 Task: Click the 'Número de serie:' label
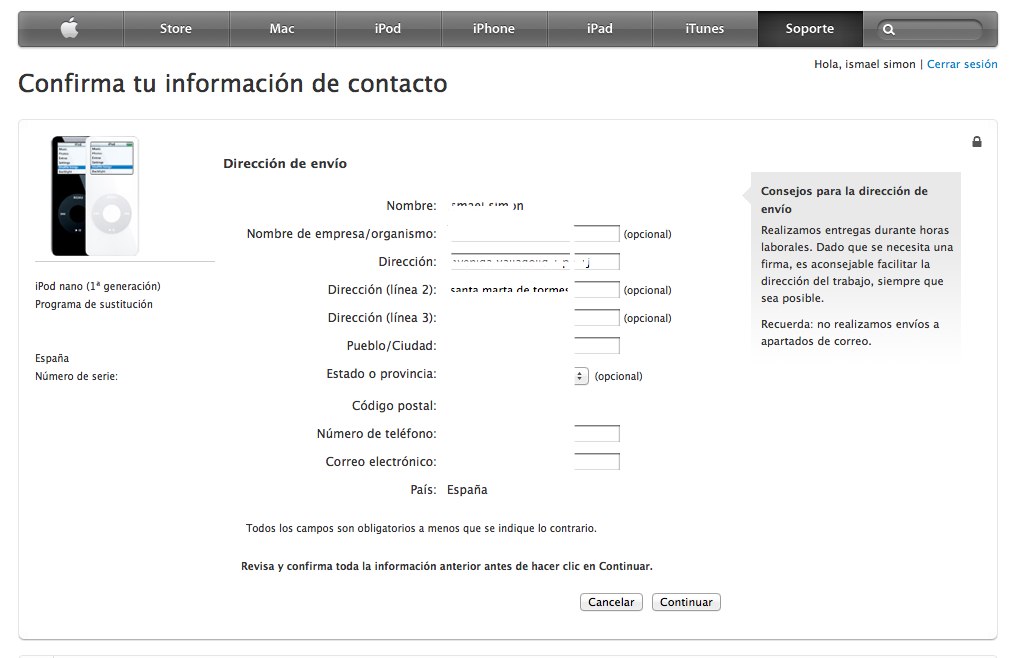(76, 376)
